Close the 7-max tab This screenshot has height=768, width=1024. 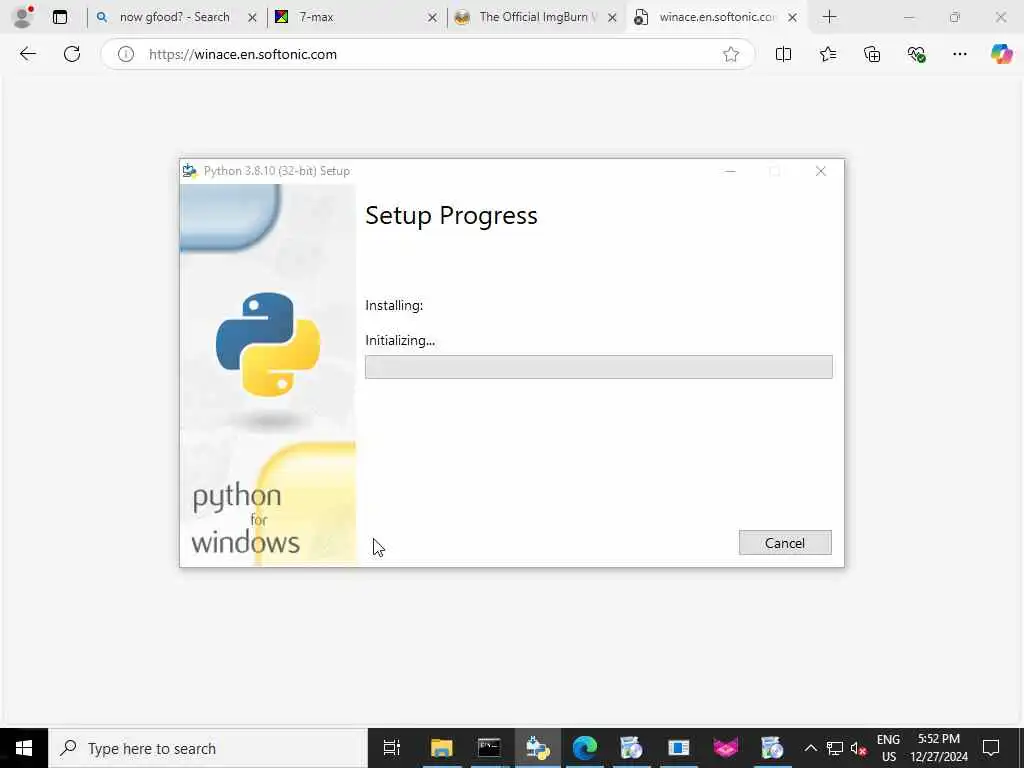(x=432, y=18)
